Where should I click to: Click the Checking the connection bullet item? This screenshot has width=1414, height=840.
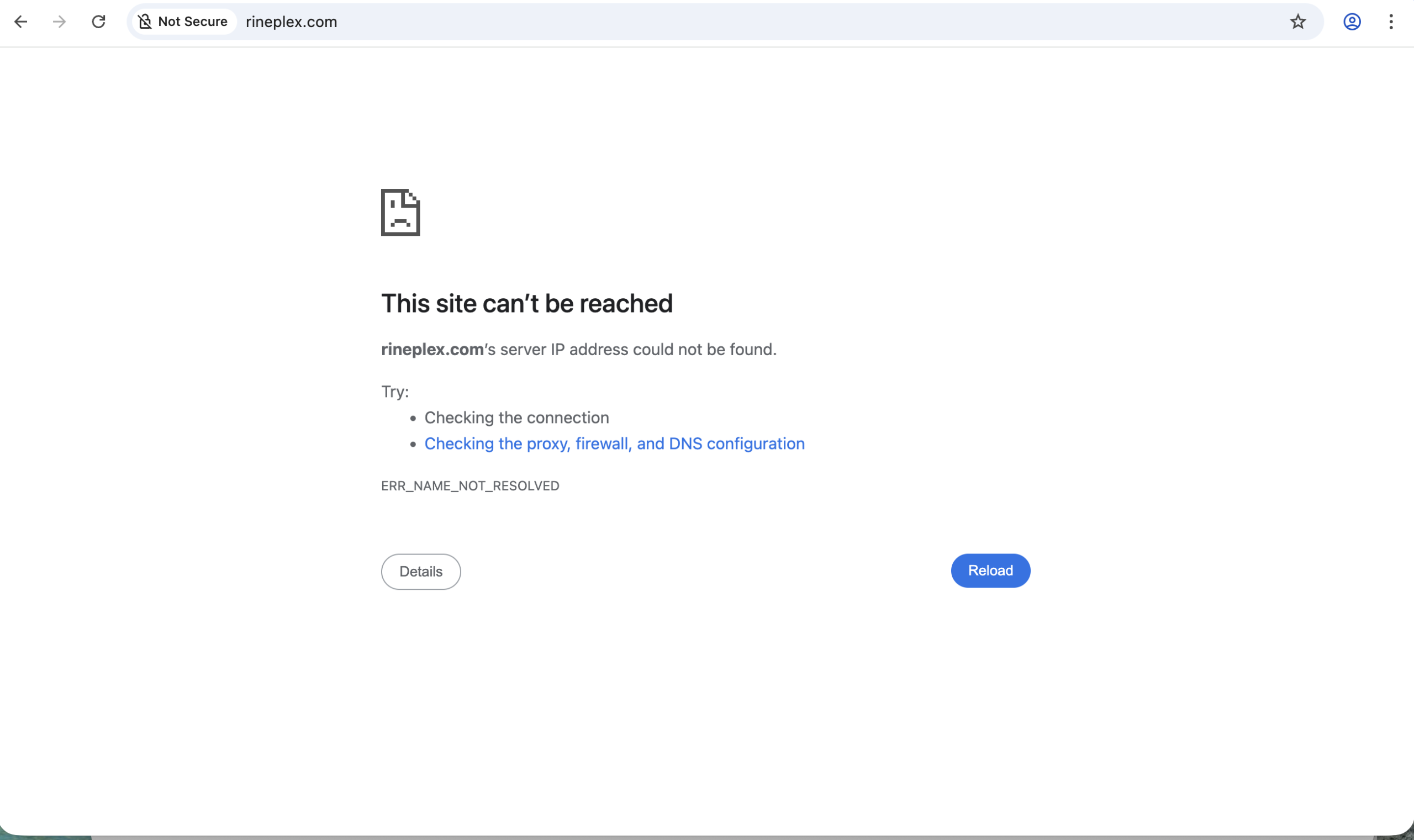[x=516, y=418]
